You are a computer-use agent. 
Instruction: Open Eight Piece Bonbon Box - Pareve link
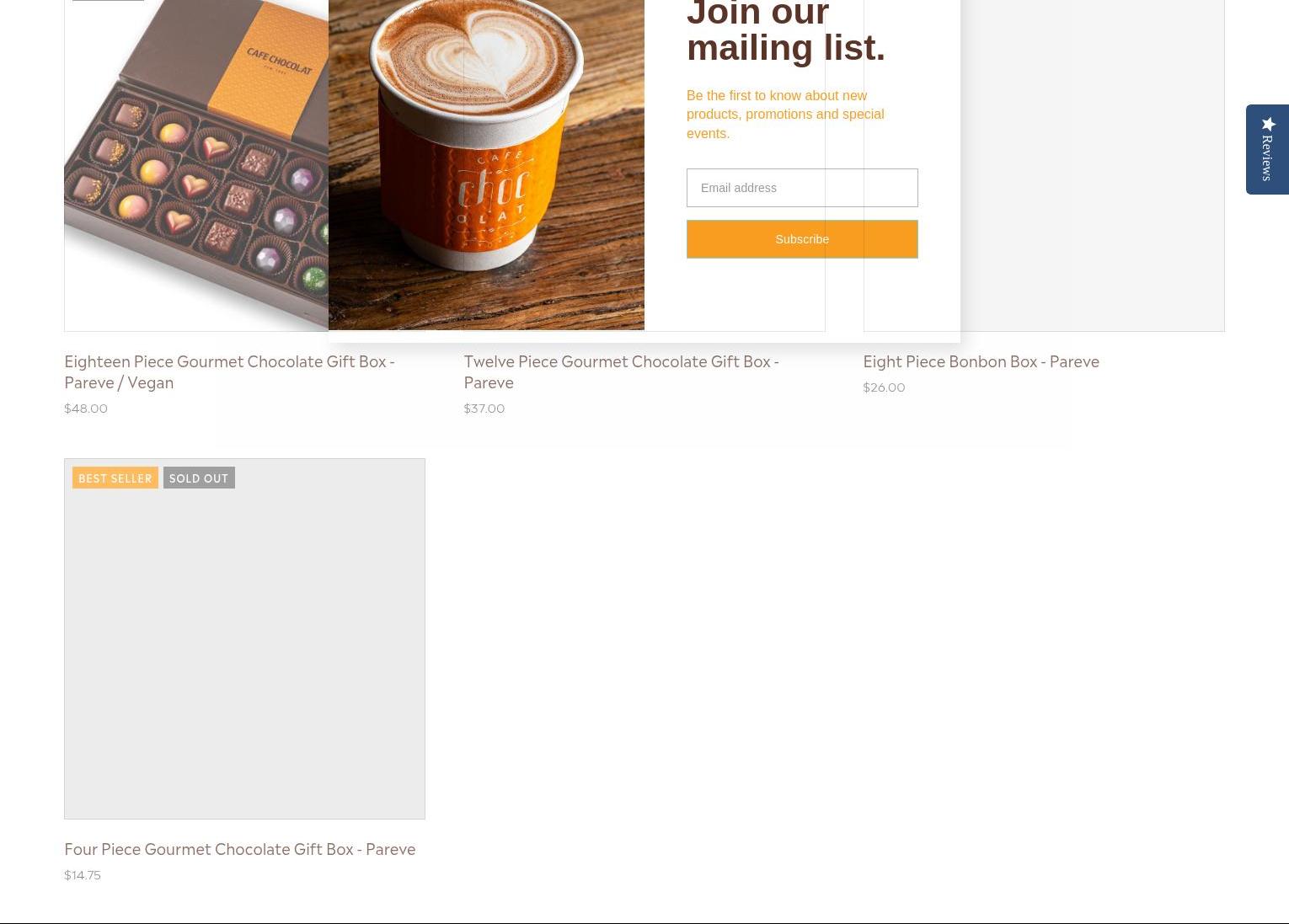[981, 361]
